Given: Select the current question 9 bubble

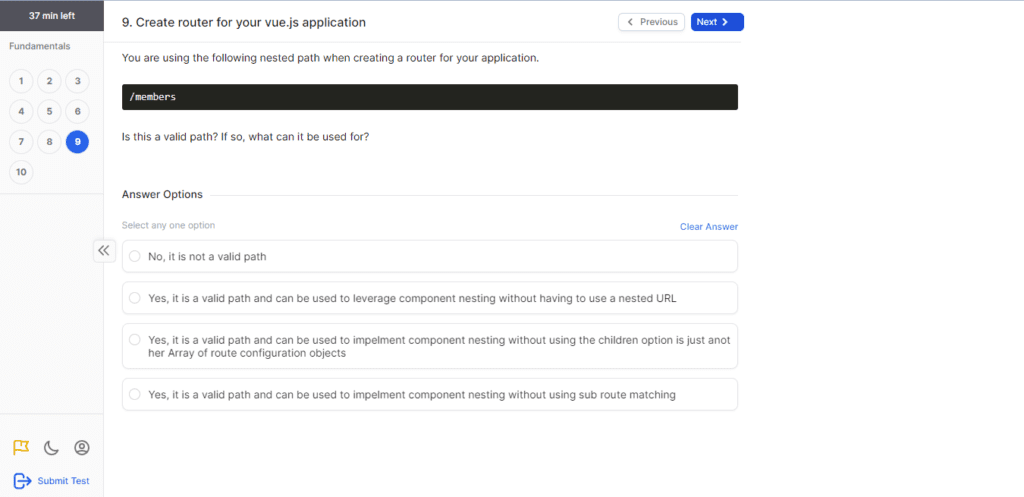Looking at the screenshot, I should tap(78, 141).
